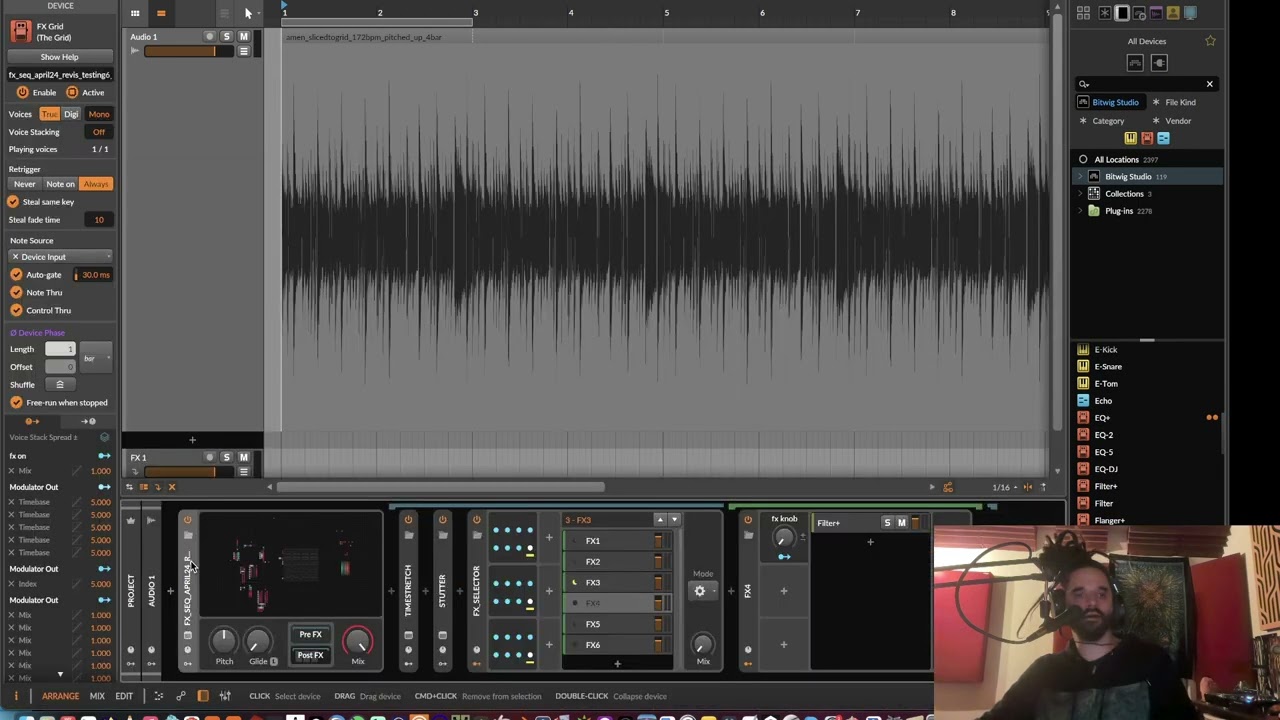1280x720 pixels.
Task: Set Retrigger to Always
Action: pos(96,184)
